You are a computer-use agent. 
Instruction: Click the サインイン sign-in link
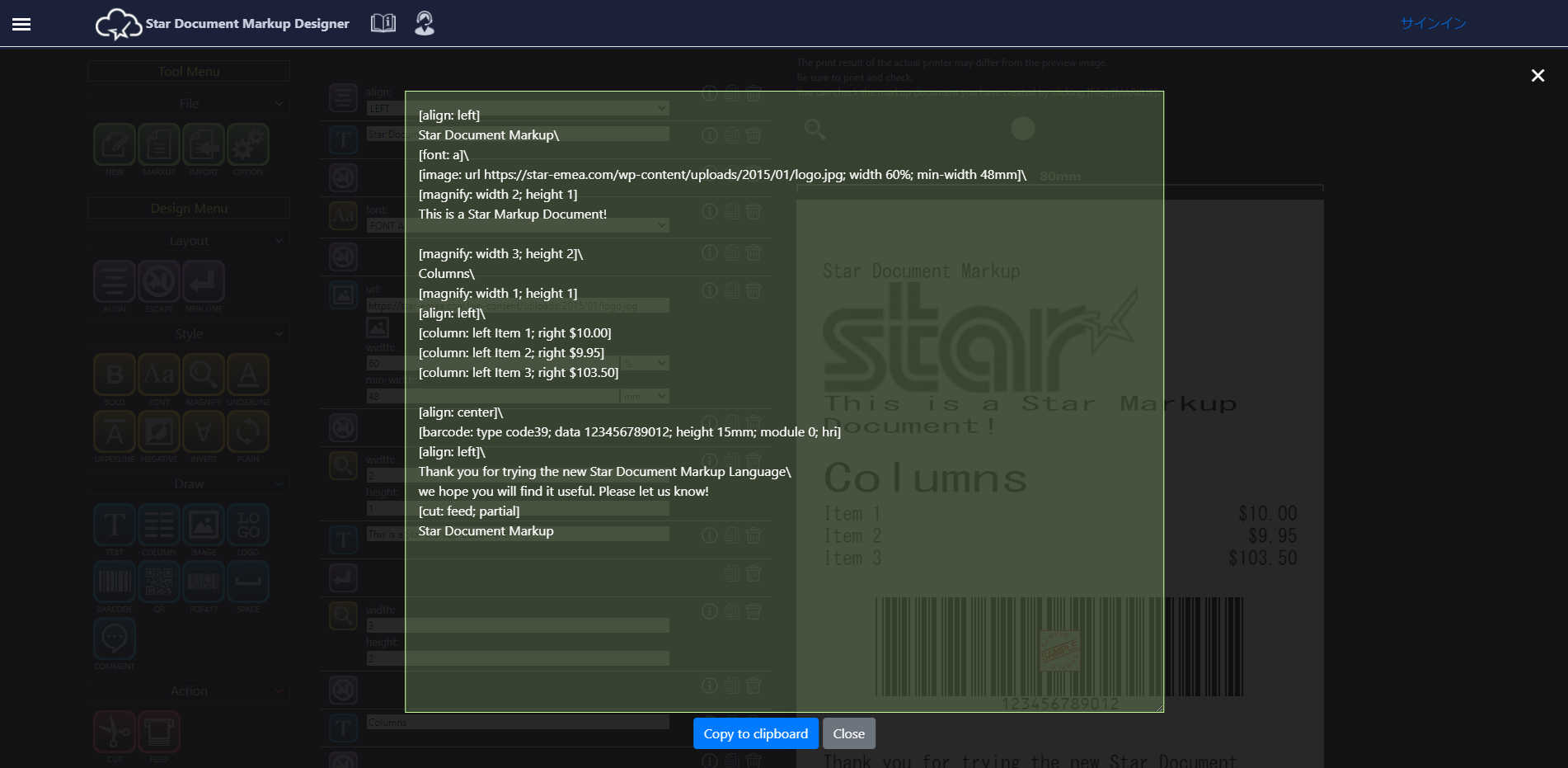coord(1433,23)
